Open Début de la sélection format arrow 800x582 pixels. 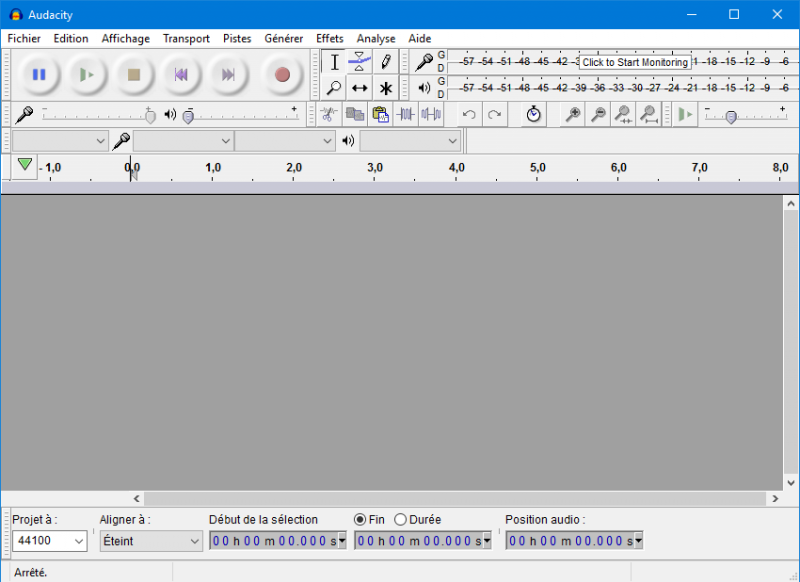point(342,541)
